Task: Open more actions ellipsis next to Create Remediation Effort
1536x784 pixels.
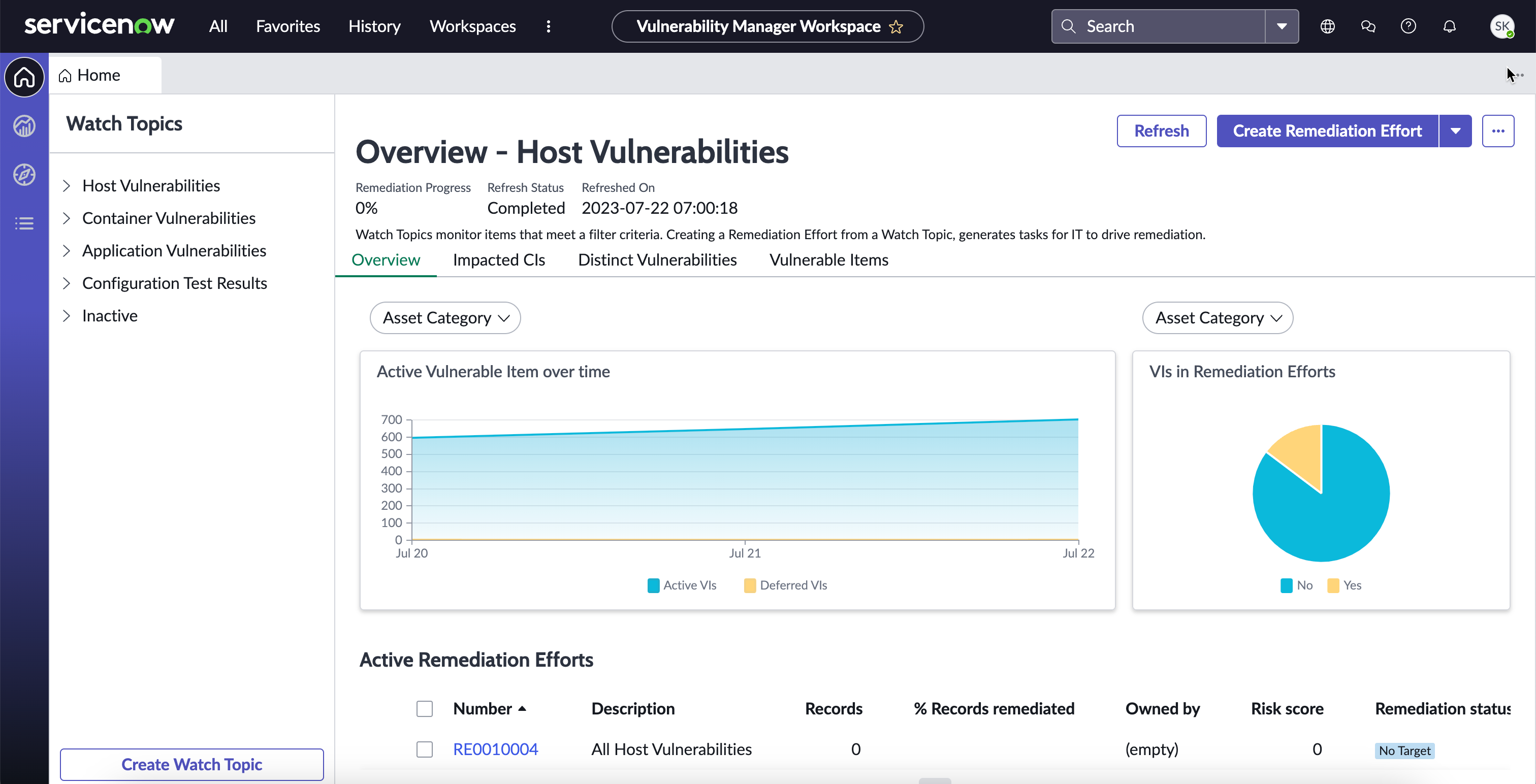Action: click(1498, 130)
